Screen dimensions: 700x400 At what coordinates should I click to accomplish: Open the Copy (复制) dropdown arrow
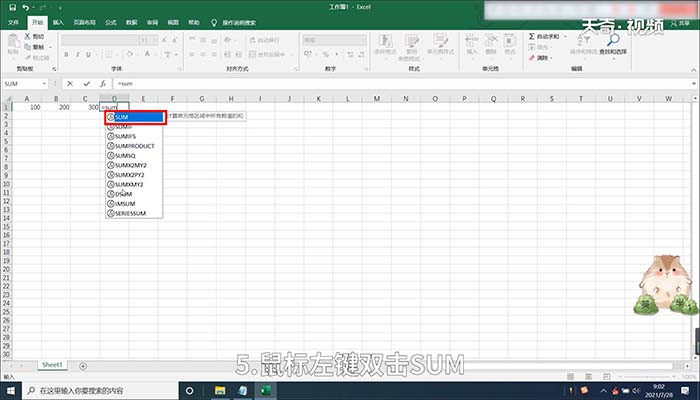pyautogui.click(x=50, y=47)
